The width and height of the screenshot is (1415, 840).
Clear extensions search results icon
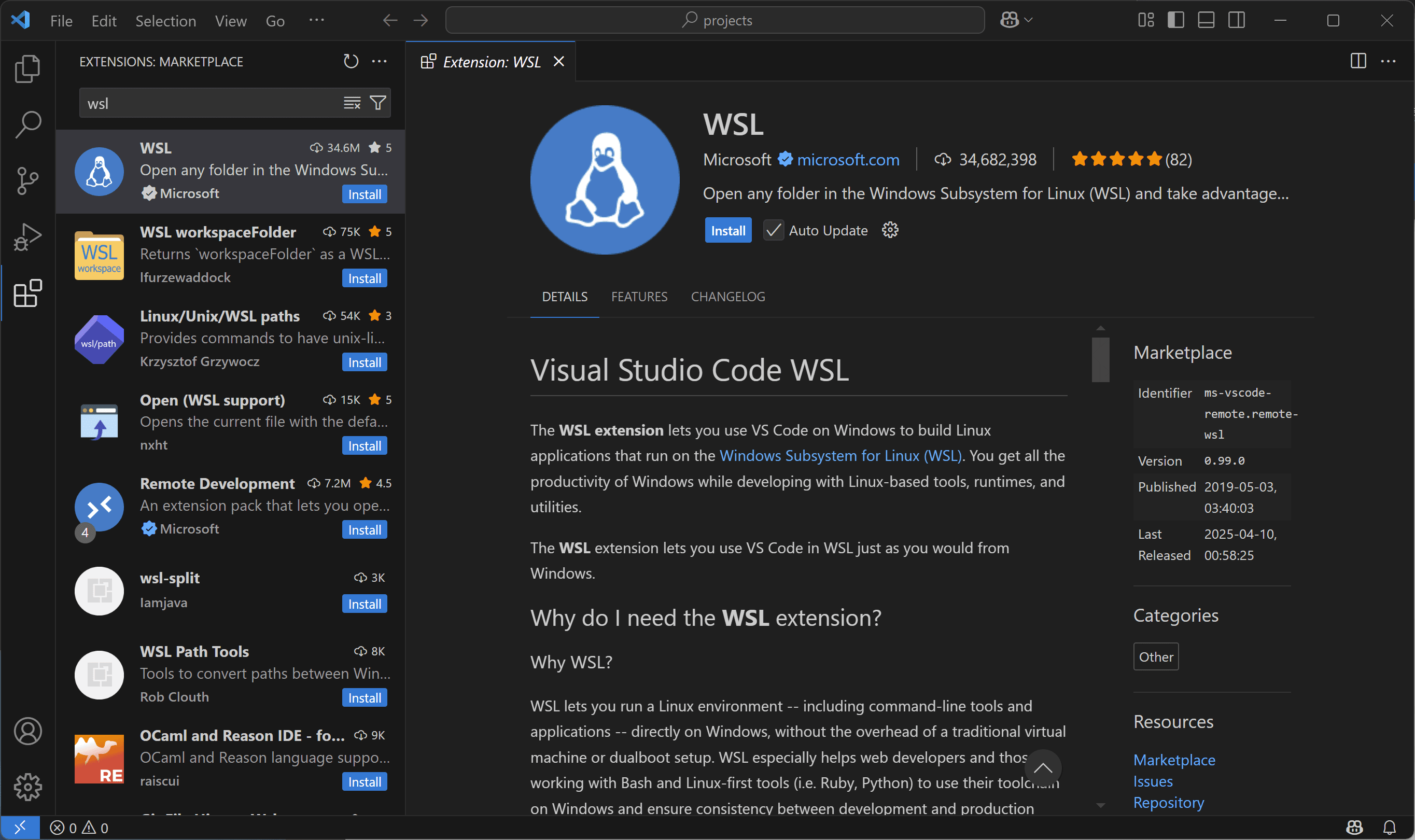[352, 103]
